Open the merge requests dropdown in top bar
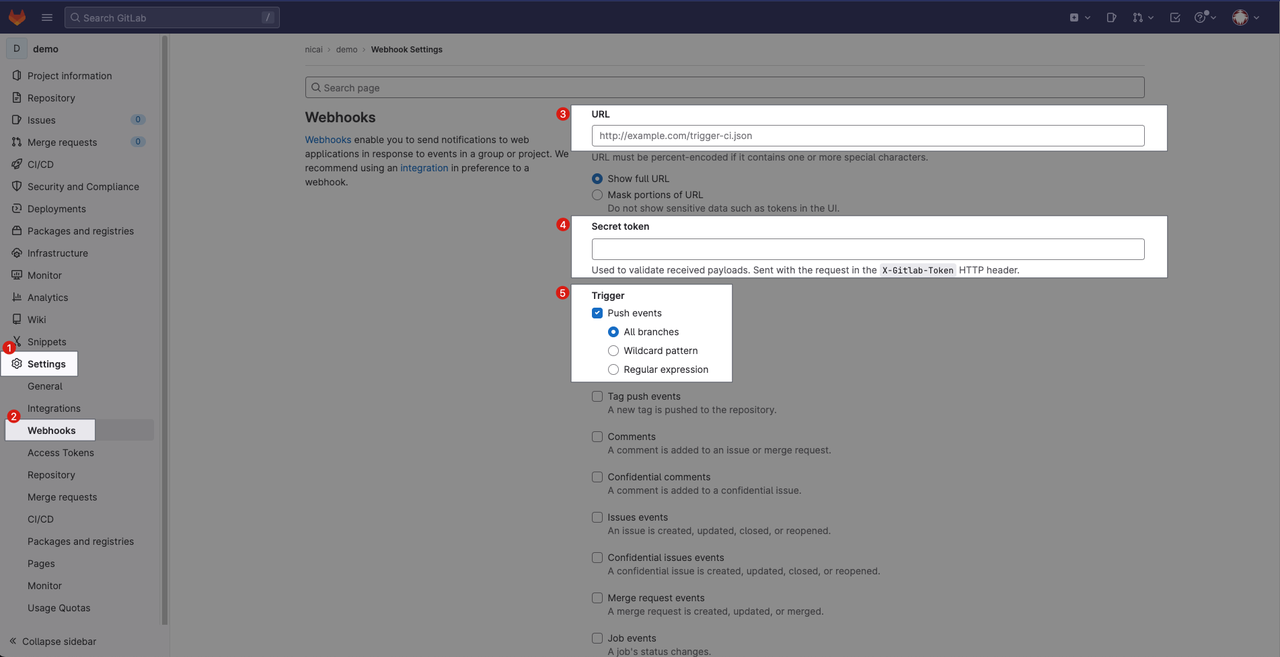Screen dimensions: 1280x657 tap(1143, 17)
